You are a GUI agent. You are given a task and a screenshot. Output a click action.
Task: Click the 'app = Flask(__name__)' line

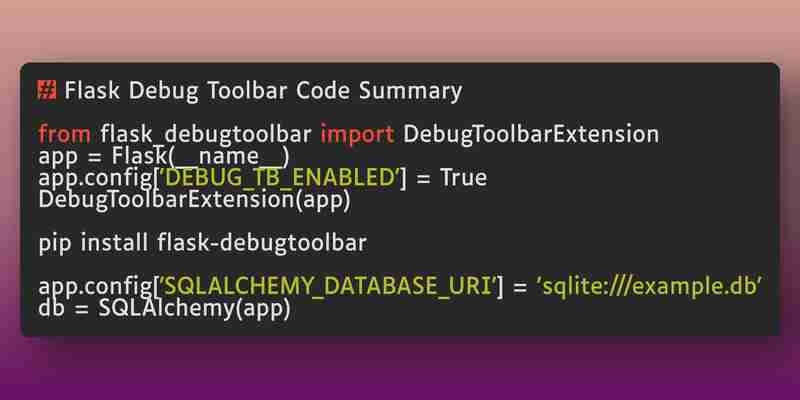tap(164, 156)
